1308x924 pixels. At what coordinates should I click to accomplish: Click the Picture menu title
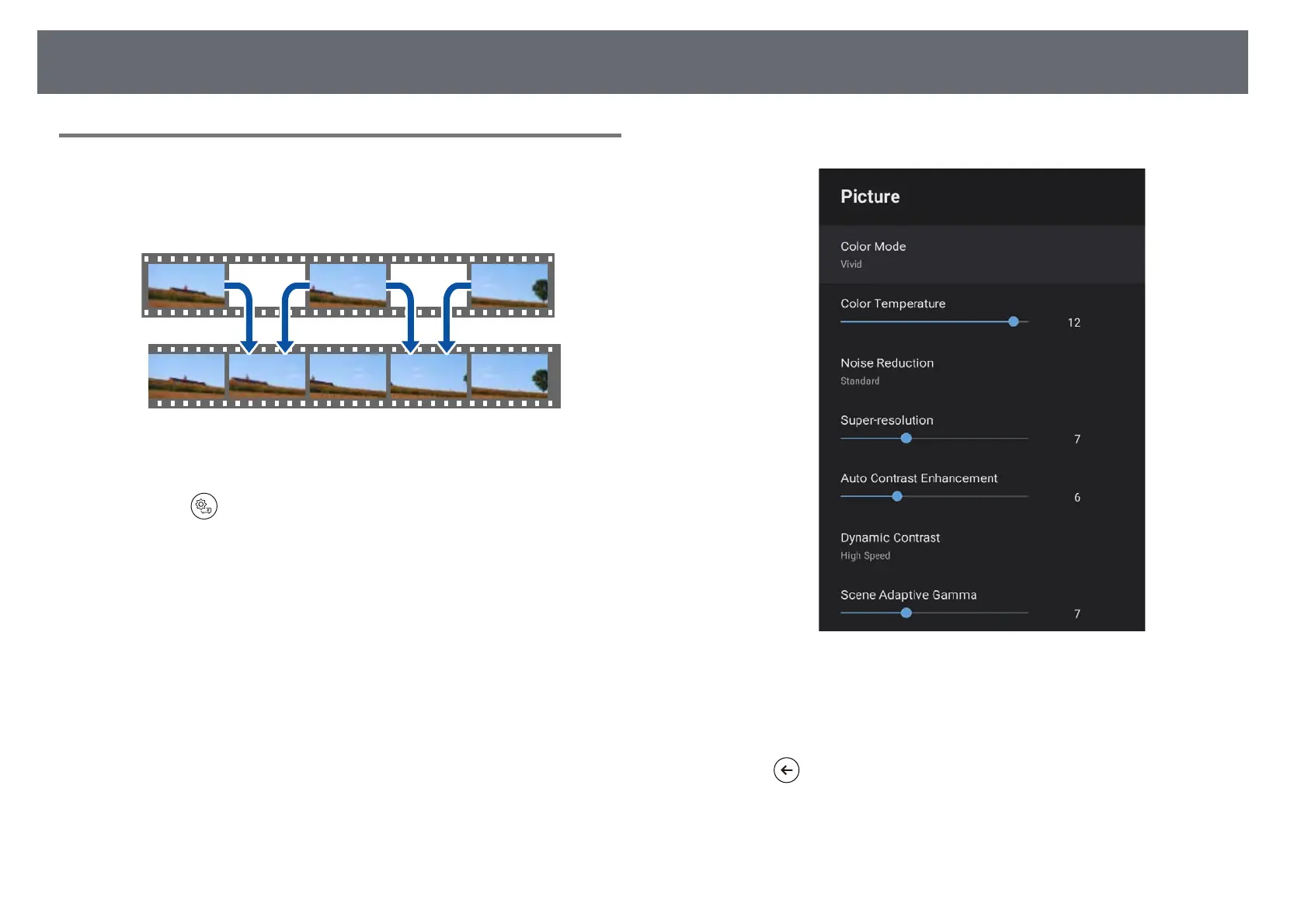pyautogui.click(x=870, y=196)
